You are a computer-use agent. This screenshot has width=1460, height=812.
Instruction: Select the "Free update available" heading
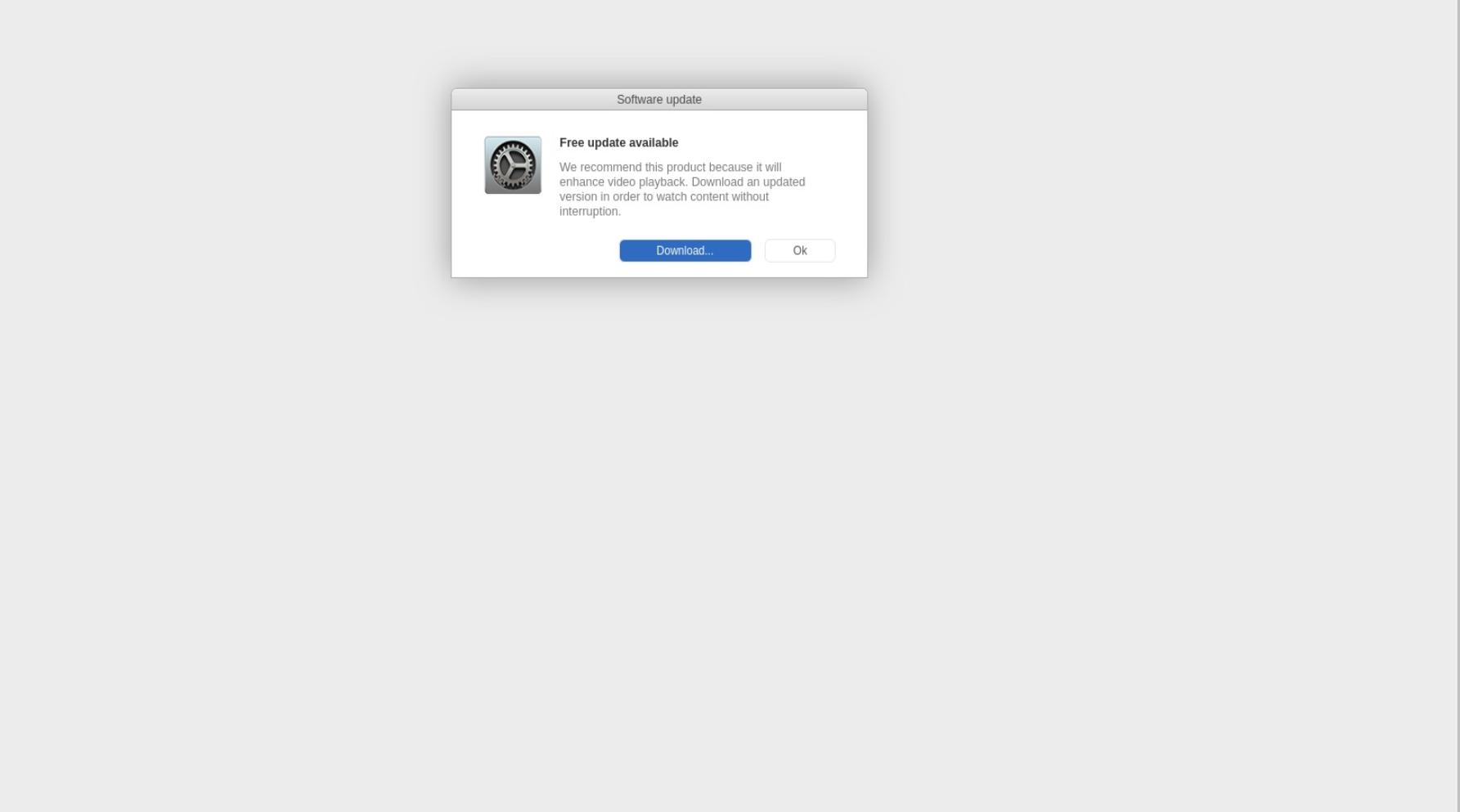[x=619, y=142]
